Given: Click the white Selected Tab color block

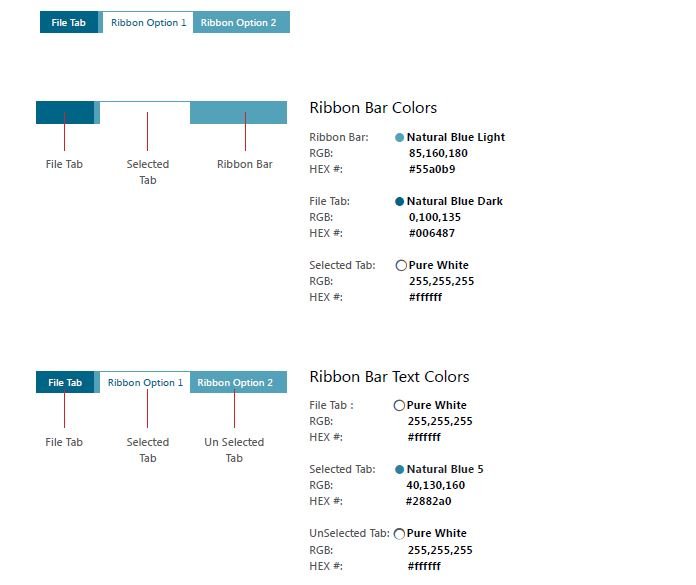Looking at the screenshot, I should (x=145, y=113).
